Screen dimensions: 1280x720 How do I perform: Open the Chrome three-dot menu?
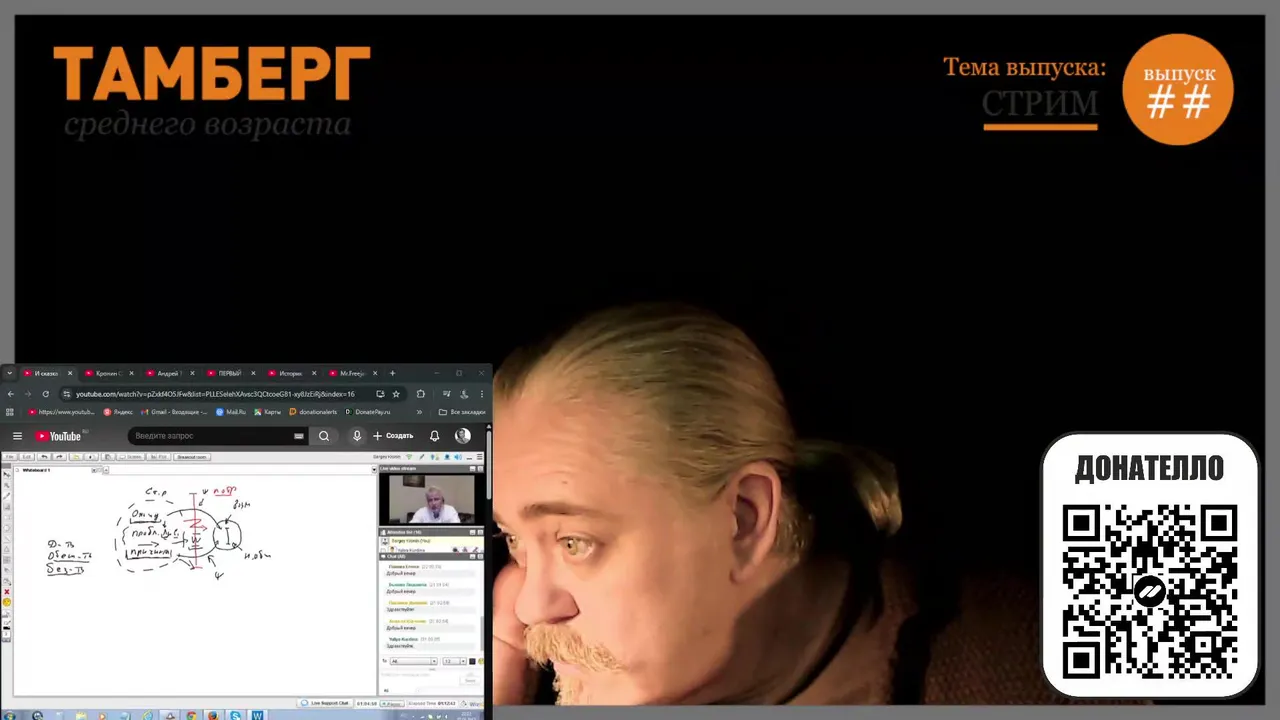(x=482, y=394)
